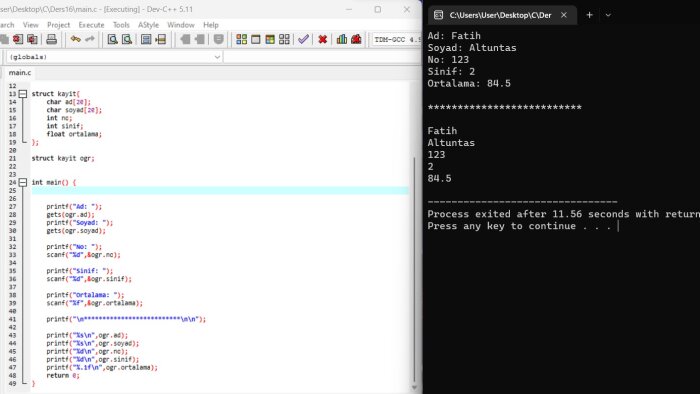Click line number 41 in the gutter
700x394 pixels.
pos(12,319)
